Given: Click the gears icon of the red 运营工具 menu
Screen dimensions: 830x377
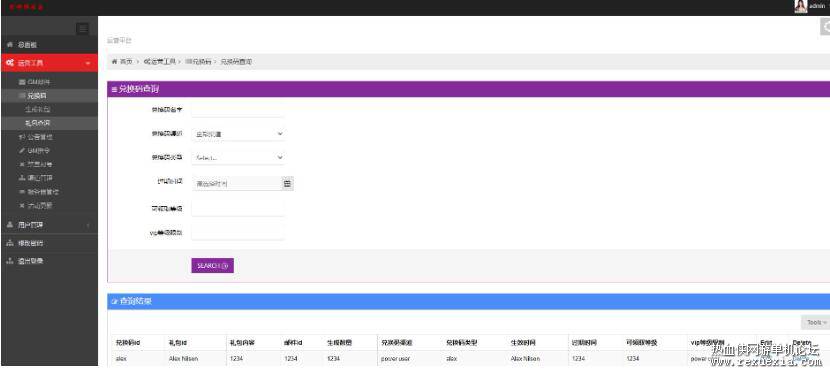Looking at the screenshot, I should (x=10, y=63).
